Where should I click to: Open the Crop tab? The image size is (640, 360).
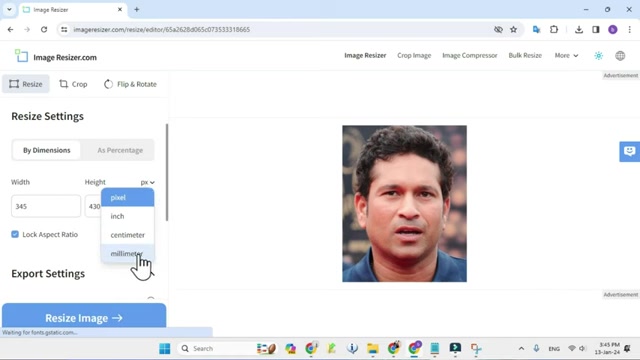tap(73, 84)
